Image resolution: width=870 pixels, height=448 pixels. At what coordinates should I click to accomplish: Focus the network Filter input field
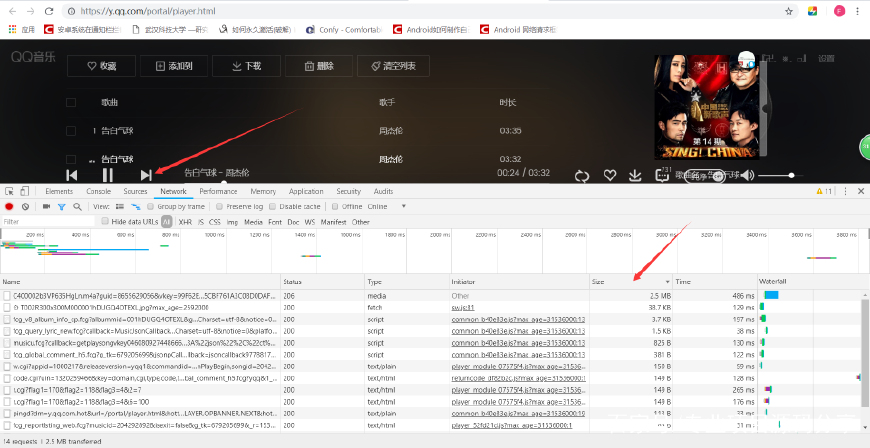pos(48,222)
